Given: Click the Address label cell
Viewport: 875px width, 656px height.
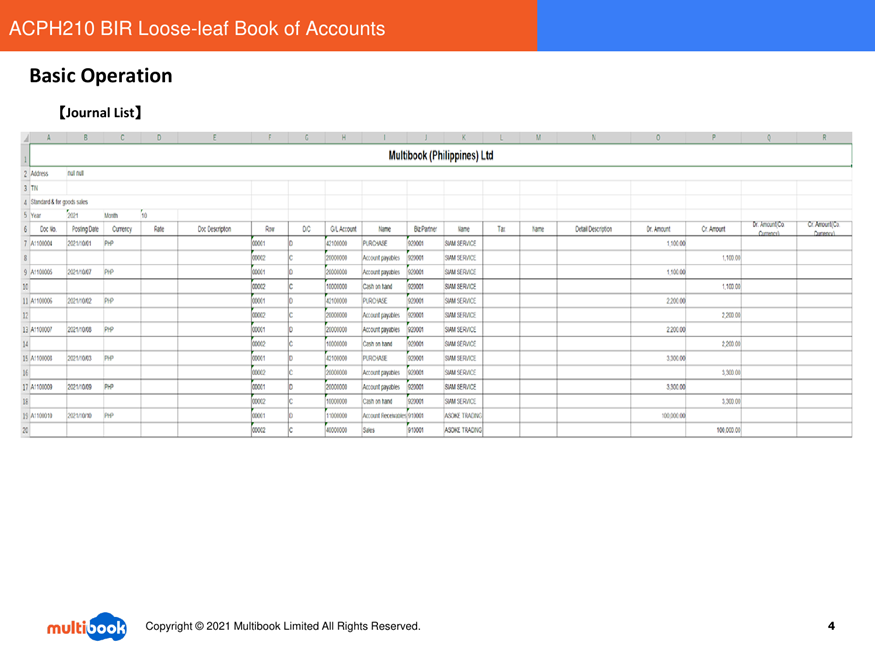Looking at the screenshot, I should pos(48,173).
